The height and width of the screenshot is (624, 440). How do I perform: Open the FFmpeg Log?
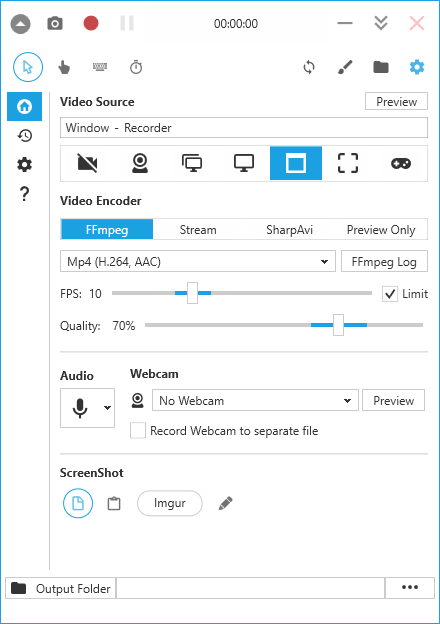tap(384, 261)
